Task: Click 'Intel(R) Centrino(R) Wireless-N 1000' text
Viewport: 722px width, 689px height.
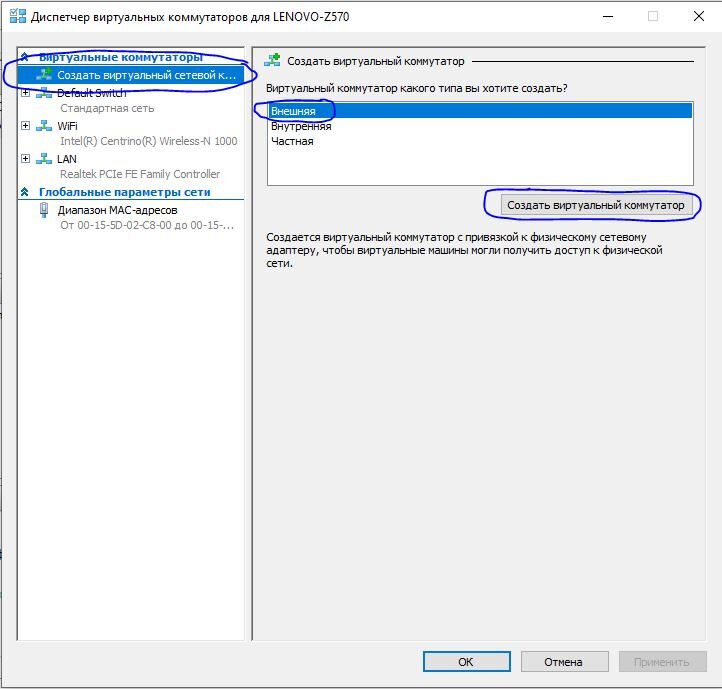Action: 149,141
